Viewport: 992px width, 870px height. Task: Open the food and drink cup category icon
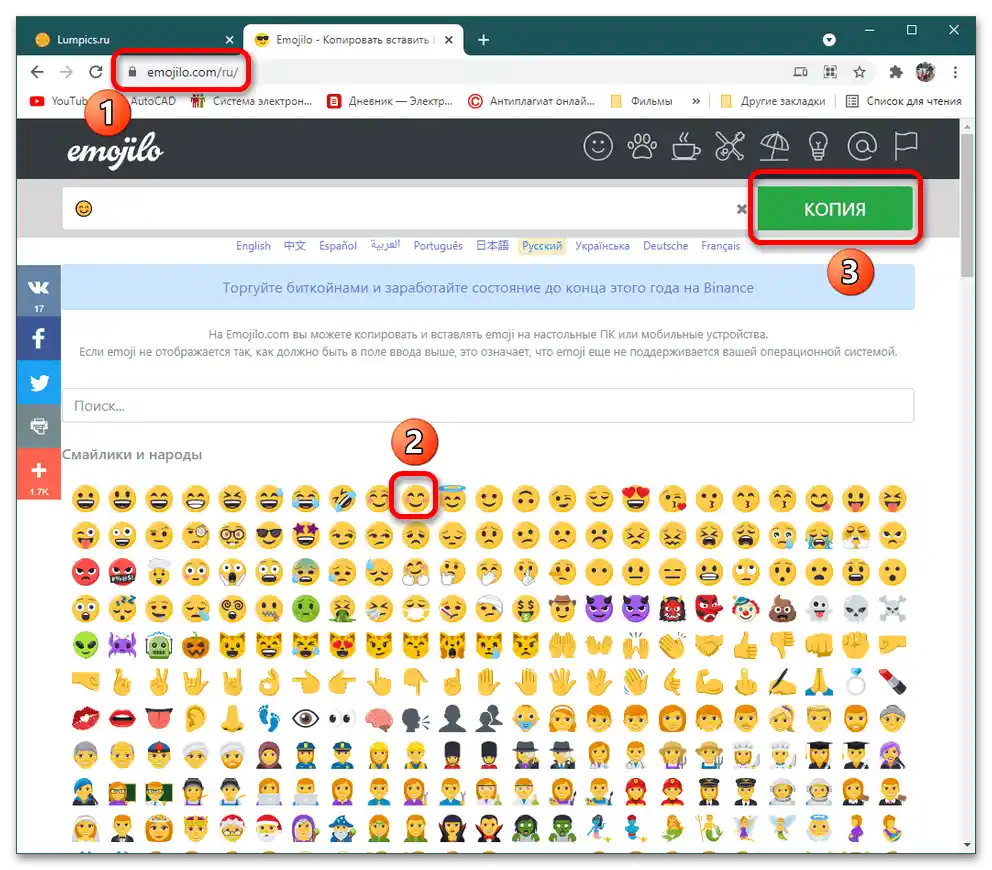(x=685, y=147)
